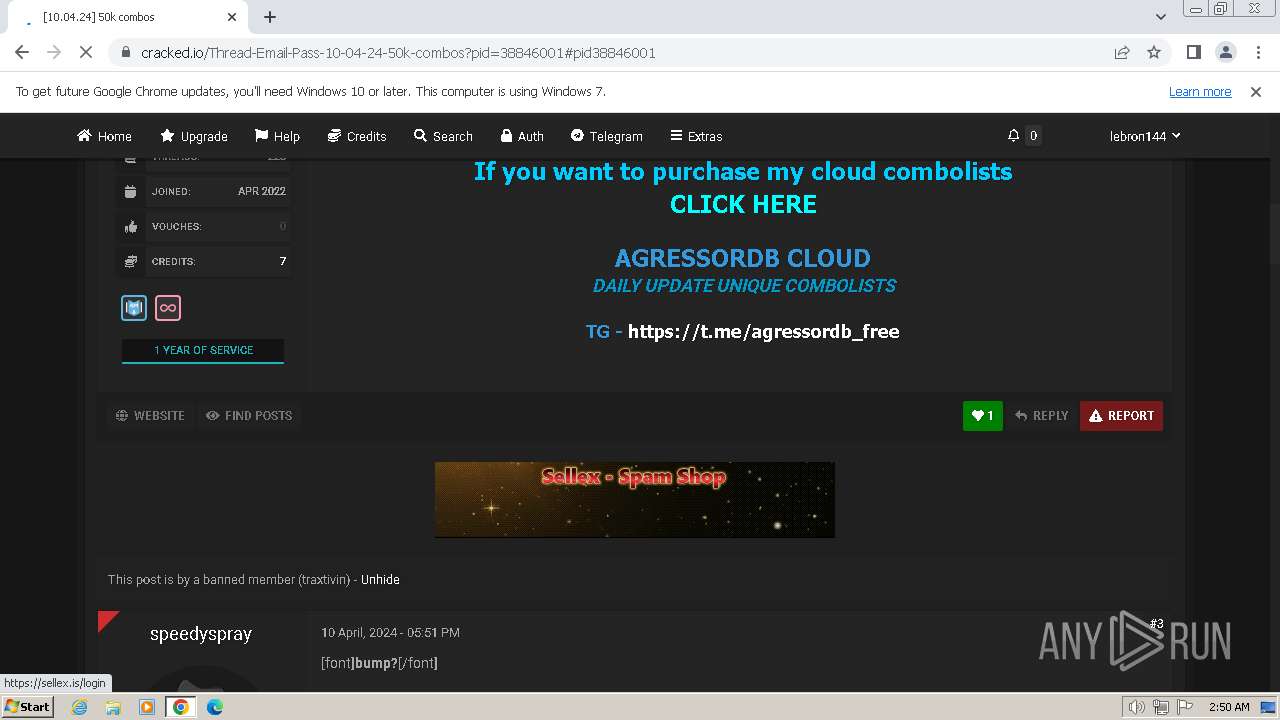Screen dimensions: 1280x720
Task: Click the taskbar clock showing 2:50 AM
Action: (1229, 707)
